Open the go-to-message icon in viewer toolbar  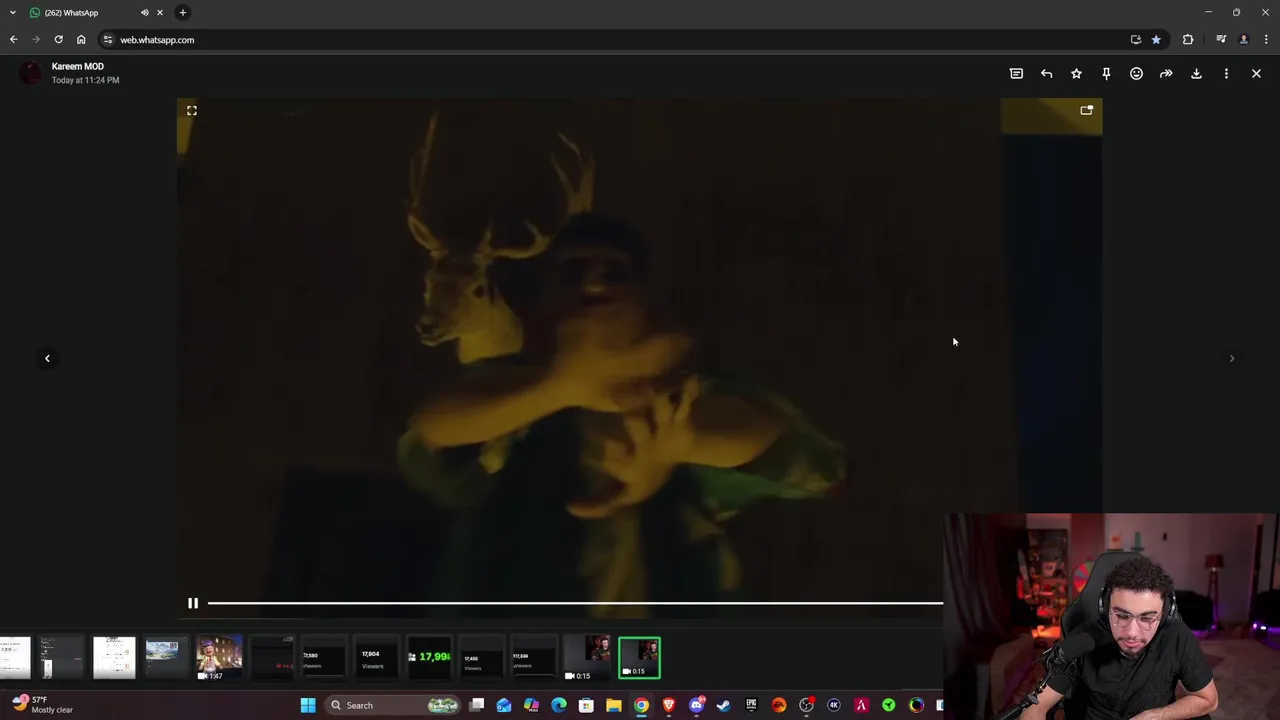[x=1016, y=73]
